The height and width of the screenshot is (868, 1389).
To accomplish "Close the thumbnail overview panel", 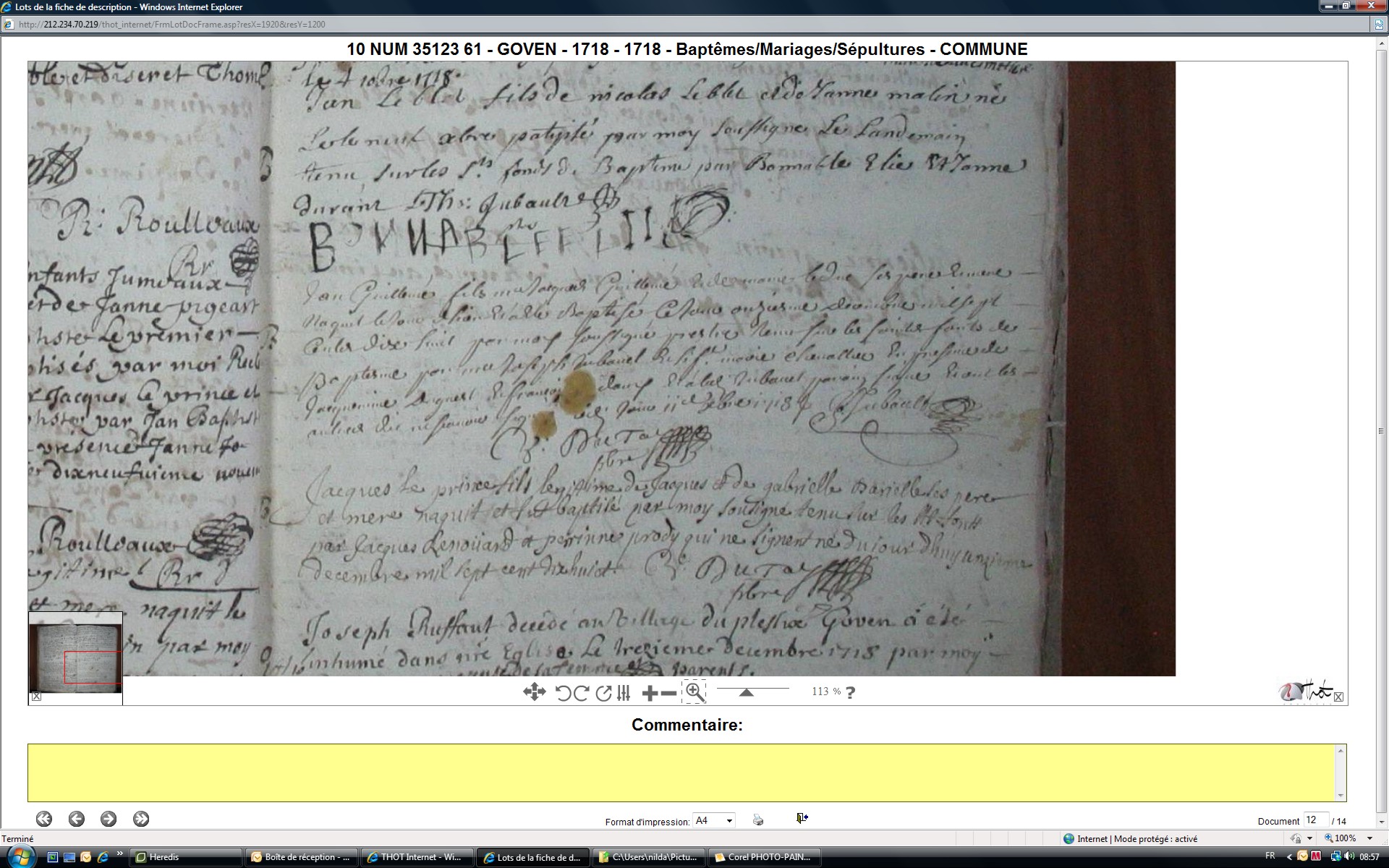I will click(x=36, y=697).
